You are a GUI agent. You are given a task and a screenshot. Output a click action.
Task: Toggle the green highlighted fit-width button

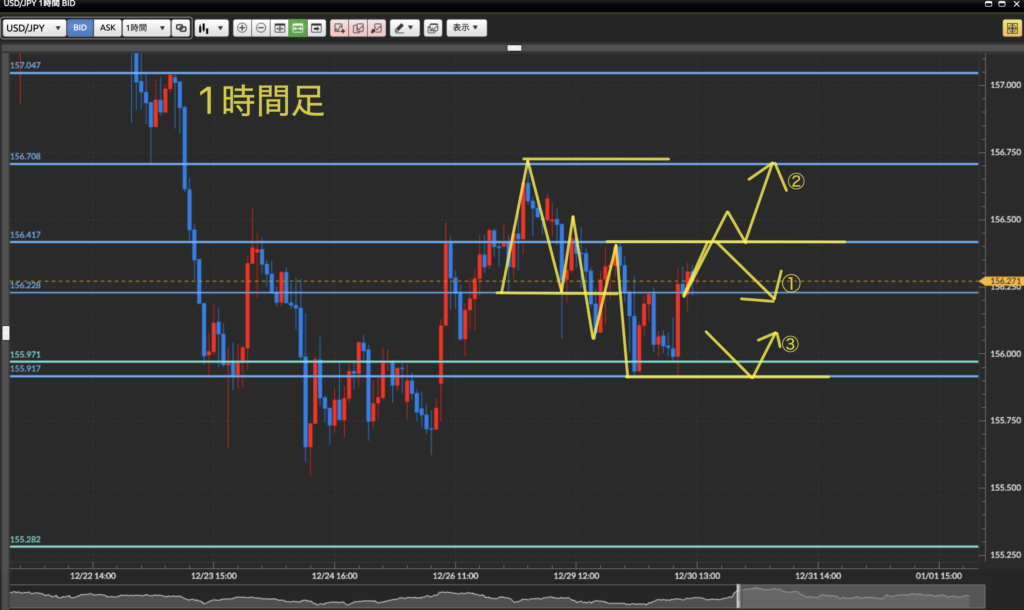(298, 28)
